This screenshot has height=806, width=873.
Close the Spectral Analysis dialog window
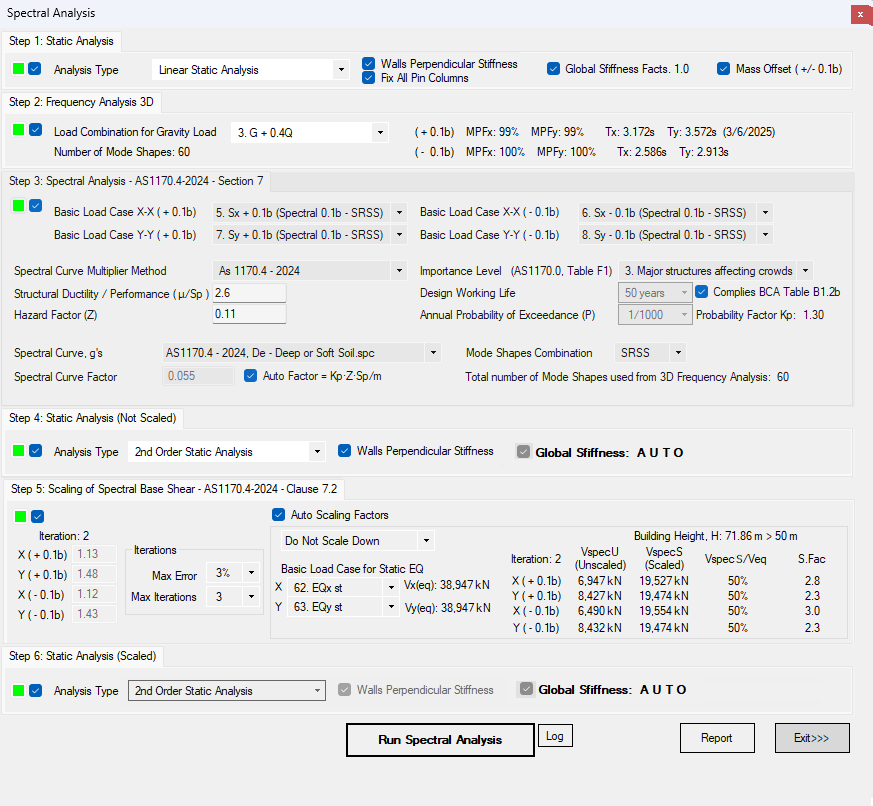860,15
